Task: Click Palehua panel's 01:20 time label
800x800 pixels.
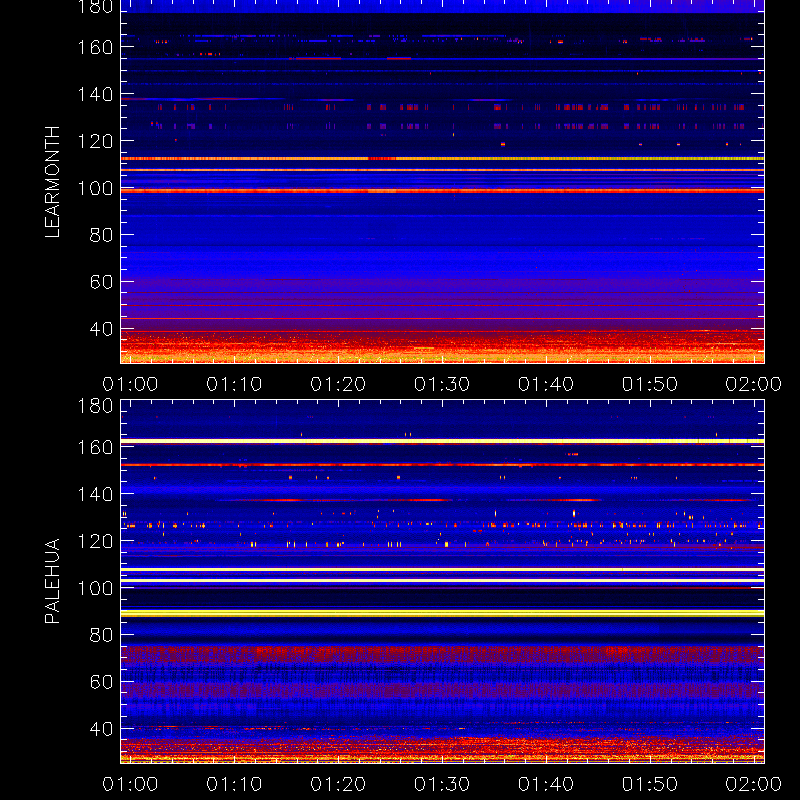Action: [x=338, y=784]
